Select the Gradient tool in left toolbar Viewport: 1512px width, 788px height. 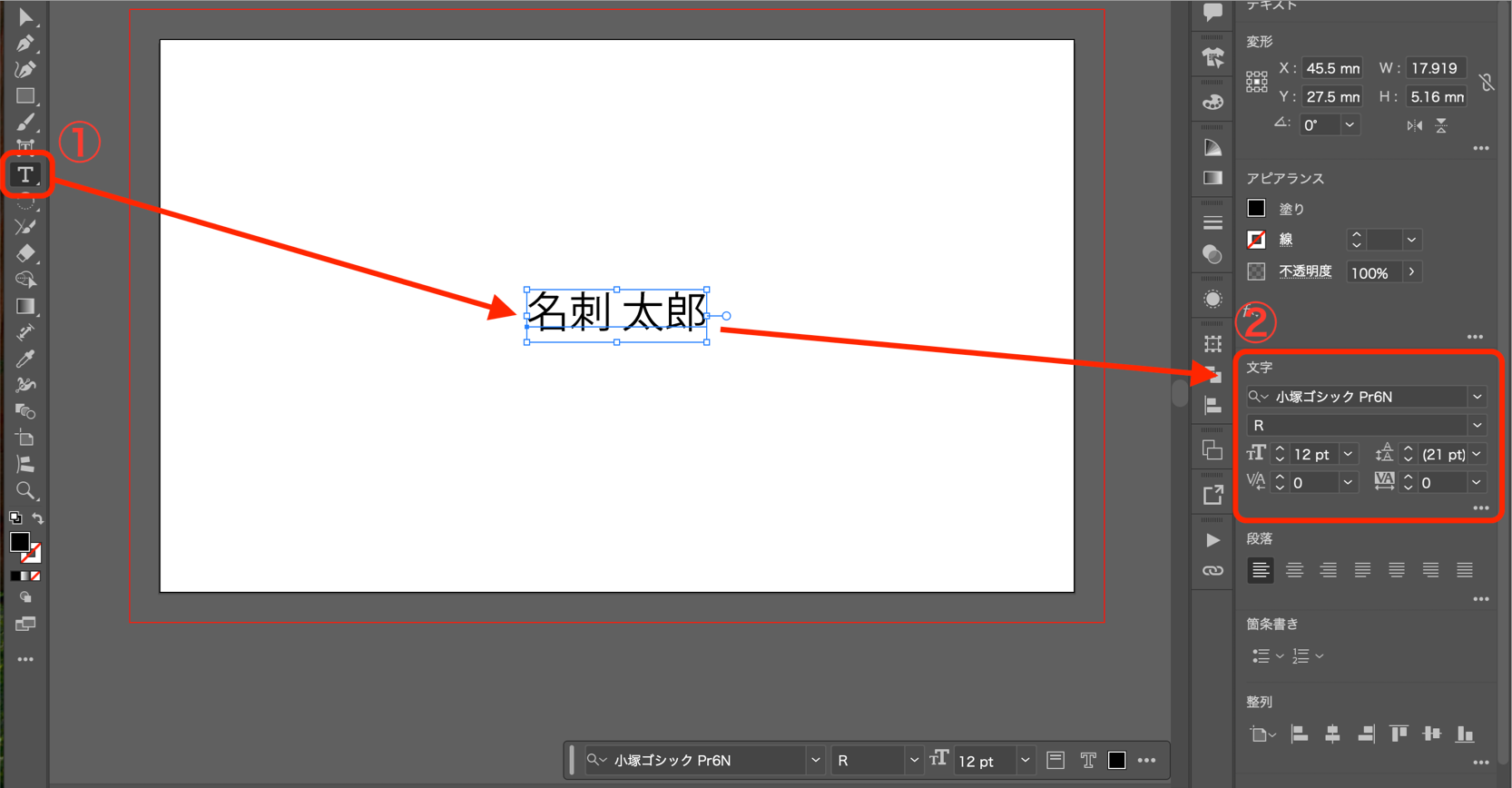tap(25, 306)
